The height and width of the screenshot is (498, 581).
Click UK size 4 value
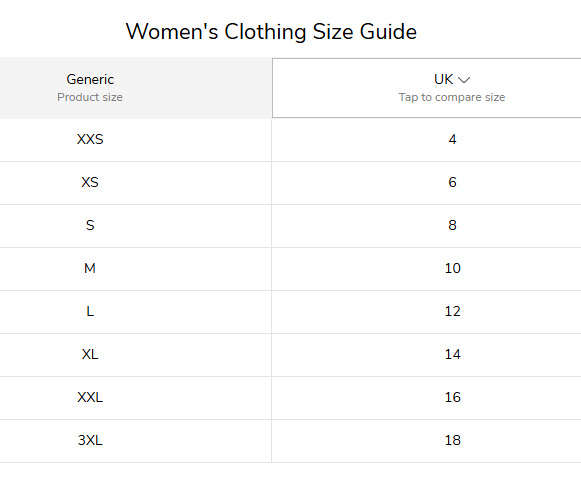tap(452, 139)
